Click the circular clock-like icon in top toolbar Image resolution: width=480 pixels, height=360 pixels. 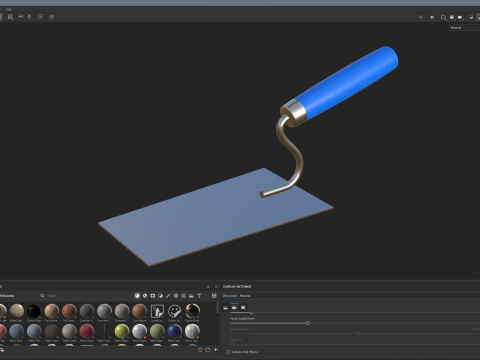[52, 17]
